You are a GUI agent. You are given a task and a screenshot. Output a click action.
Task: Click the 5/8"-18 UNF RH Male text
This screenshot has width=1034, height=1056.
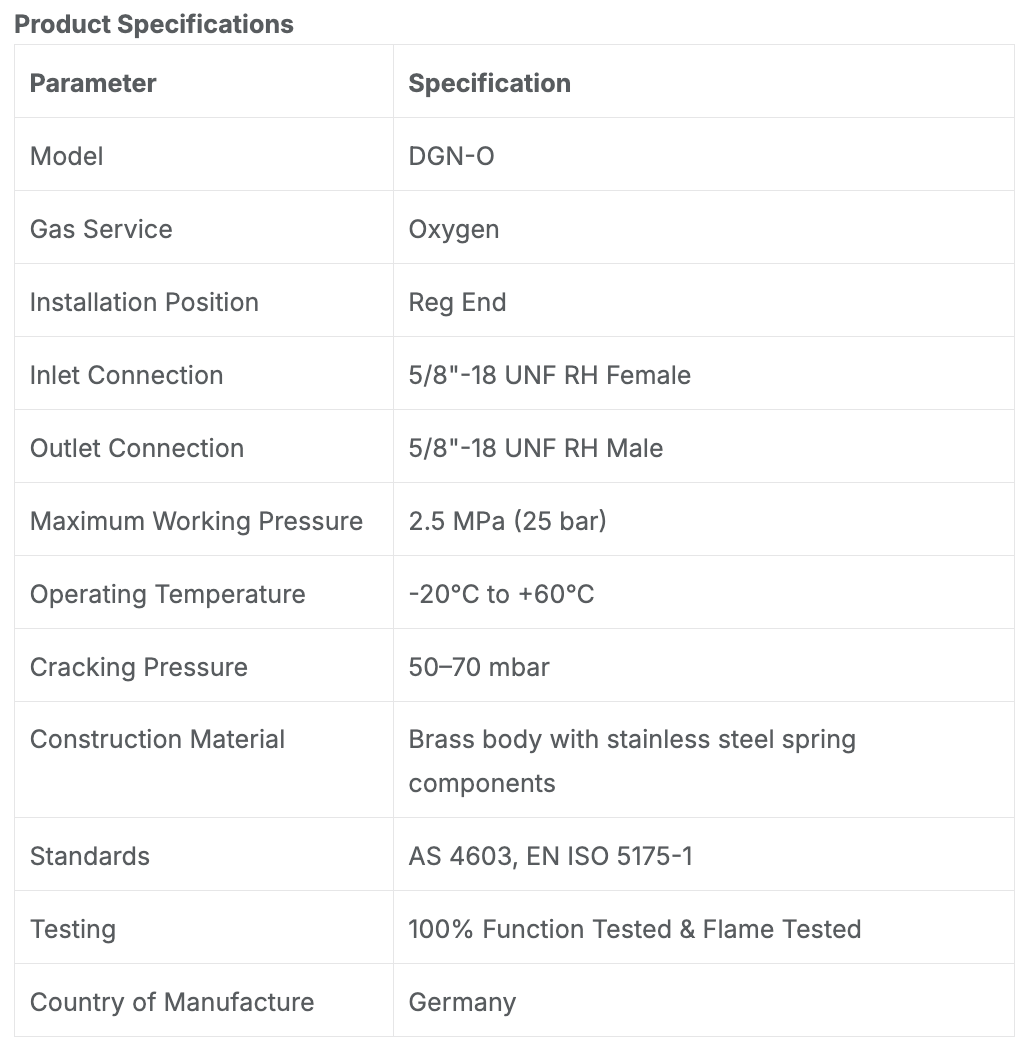pos(536,448)
